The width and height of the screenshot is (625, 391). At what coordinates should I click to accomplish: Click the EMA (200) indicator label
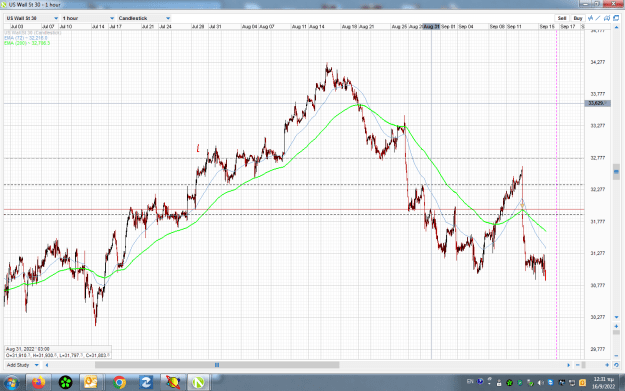click(27, 43)
